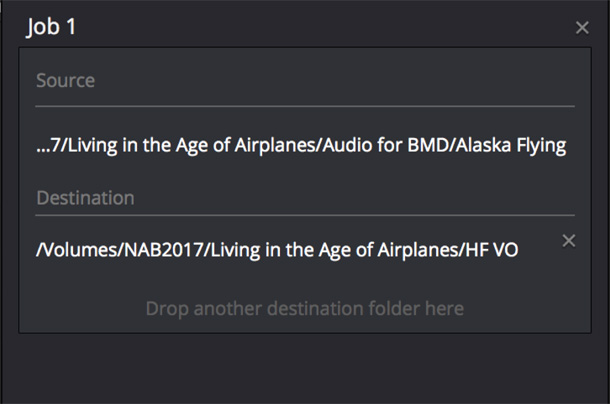Click the divider line under Source
The image size is (610, 404).
pyautogui.click(x=305, y=105)
